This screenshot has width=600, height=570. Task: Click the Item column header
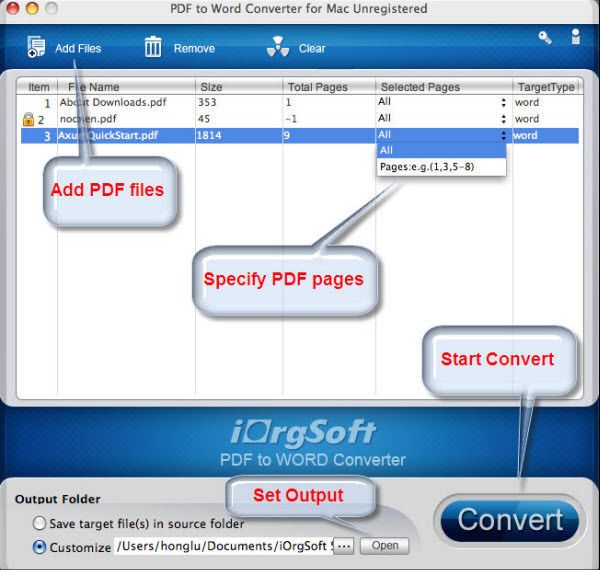[x=39, y=87]
